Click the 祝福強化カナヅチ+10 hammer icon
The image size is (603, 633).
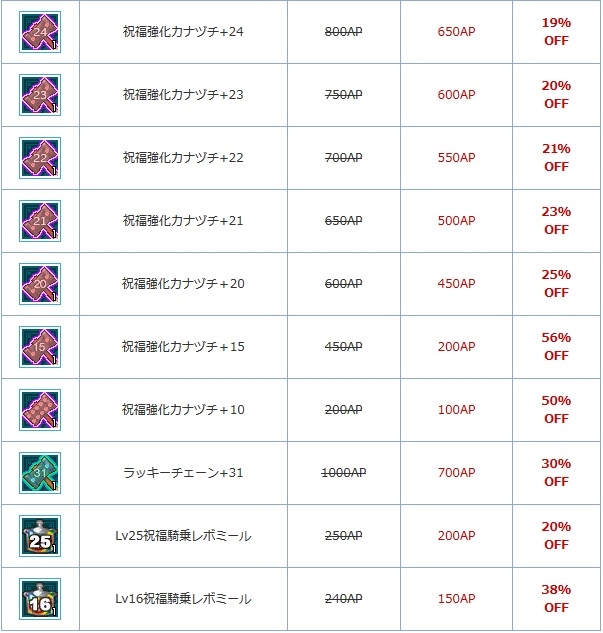click(x=40, y=410)
